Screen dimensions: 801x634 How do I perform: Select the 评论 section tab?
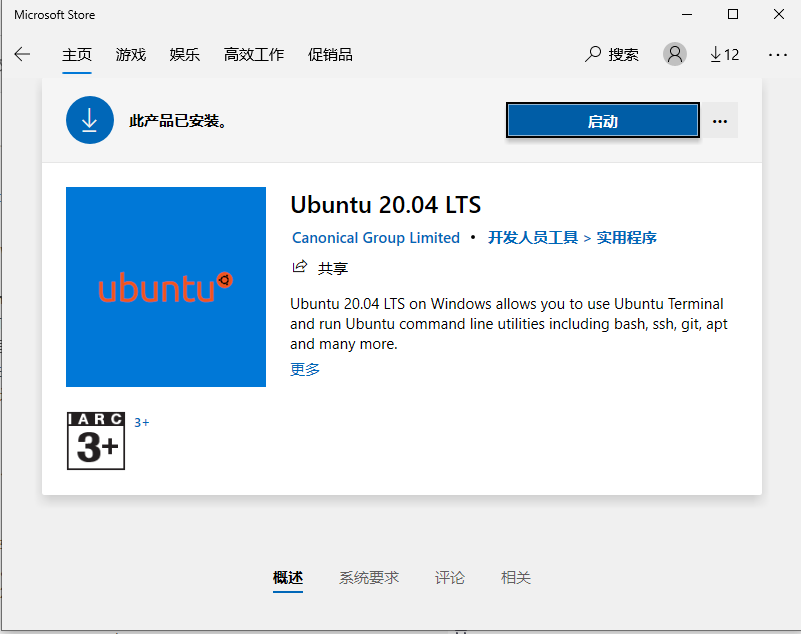coord(450,578)
